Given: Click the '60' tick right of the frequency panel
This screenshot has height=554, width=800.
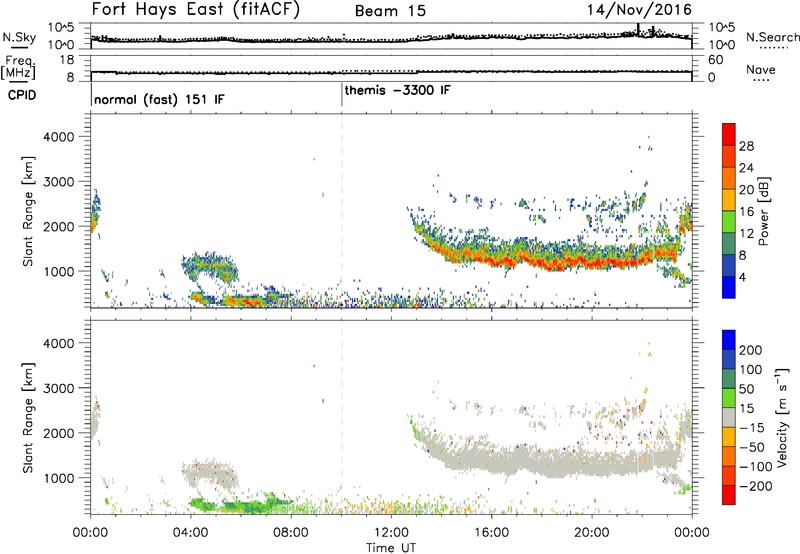Looking at the screenshot, I should tap(715, 60).
